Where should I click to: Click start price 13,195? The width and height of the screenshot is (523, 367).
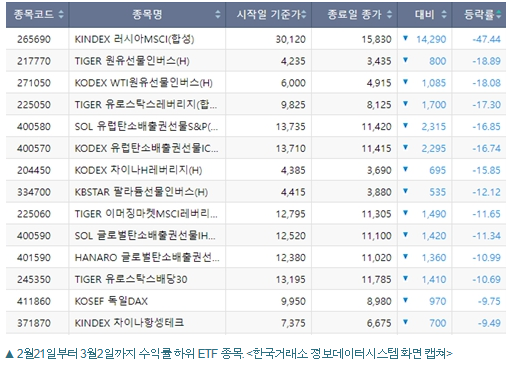[x=291, y=279]
